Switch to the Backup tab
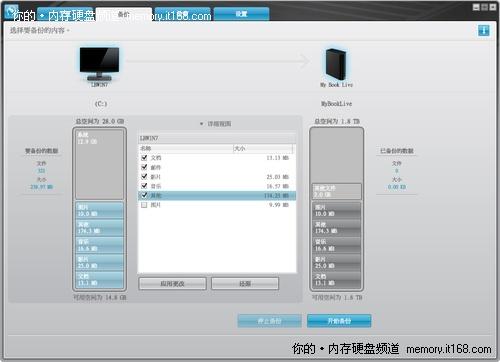Image resolution: width=500 pixels, height=362 pixels. click(124, 14)
